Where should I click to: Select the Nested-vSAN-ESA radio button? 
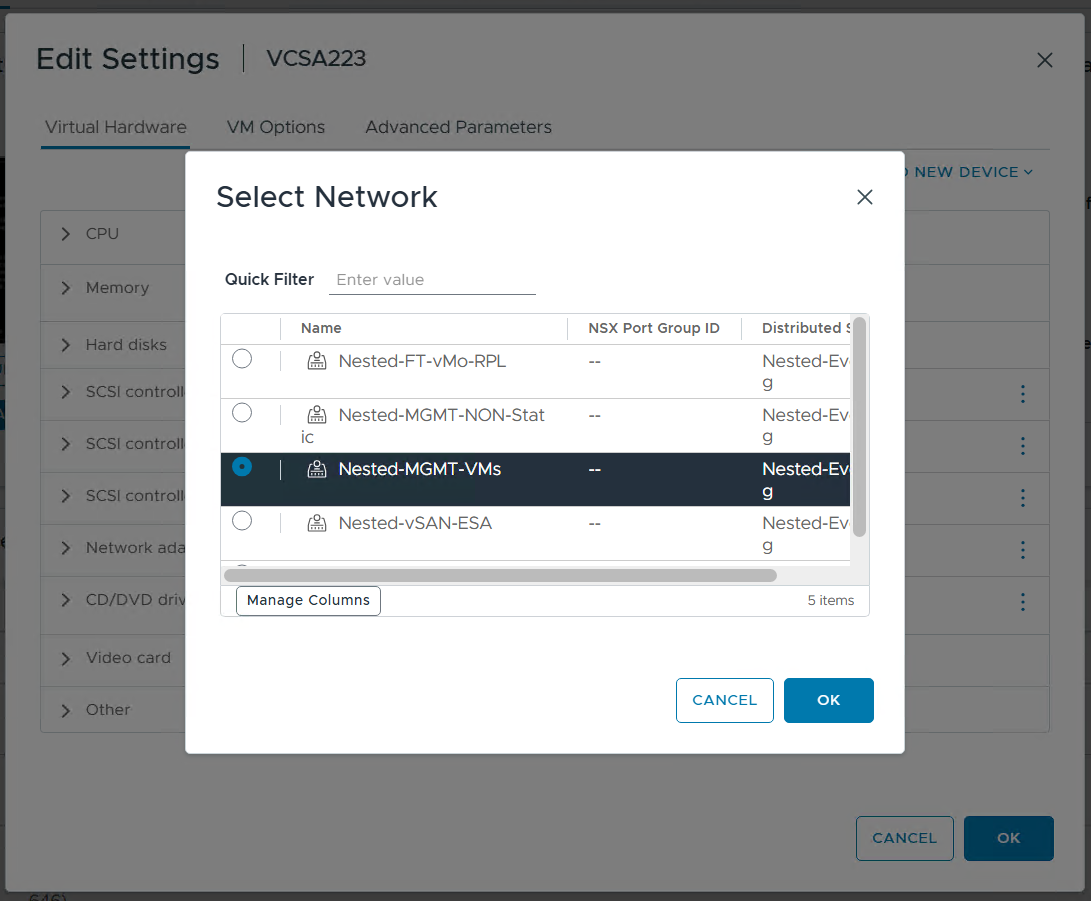coord(242,521)
